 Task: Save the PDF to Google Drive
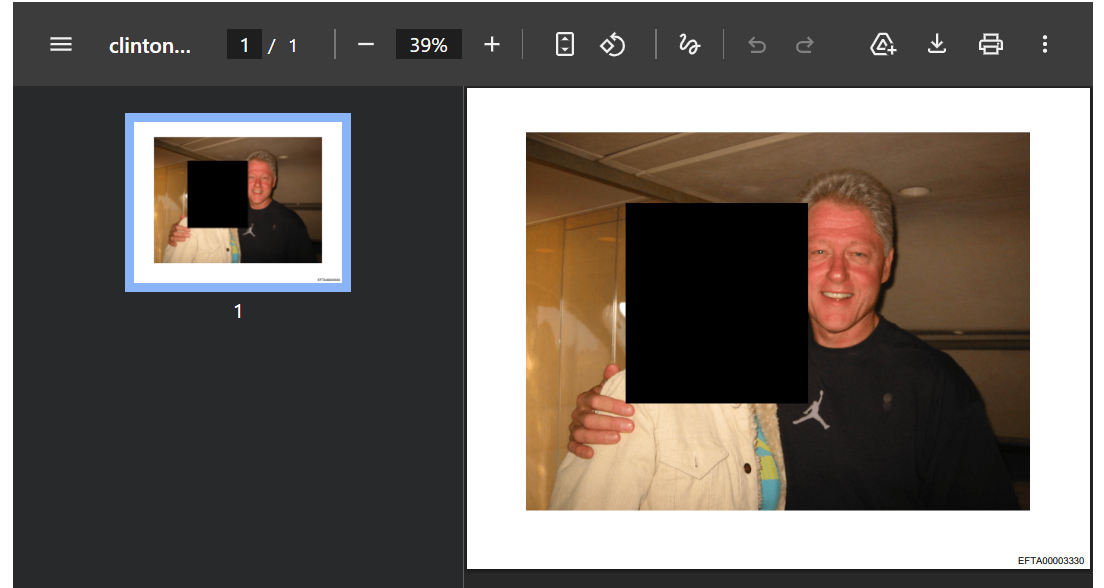883,45
